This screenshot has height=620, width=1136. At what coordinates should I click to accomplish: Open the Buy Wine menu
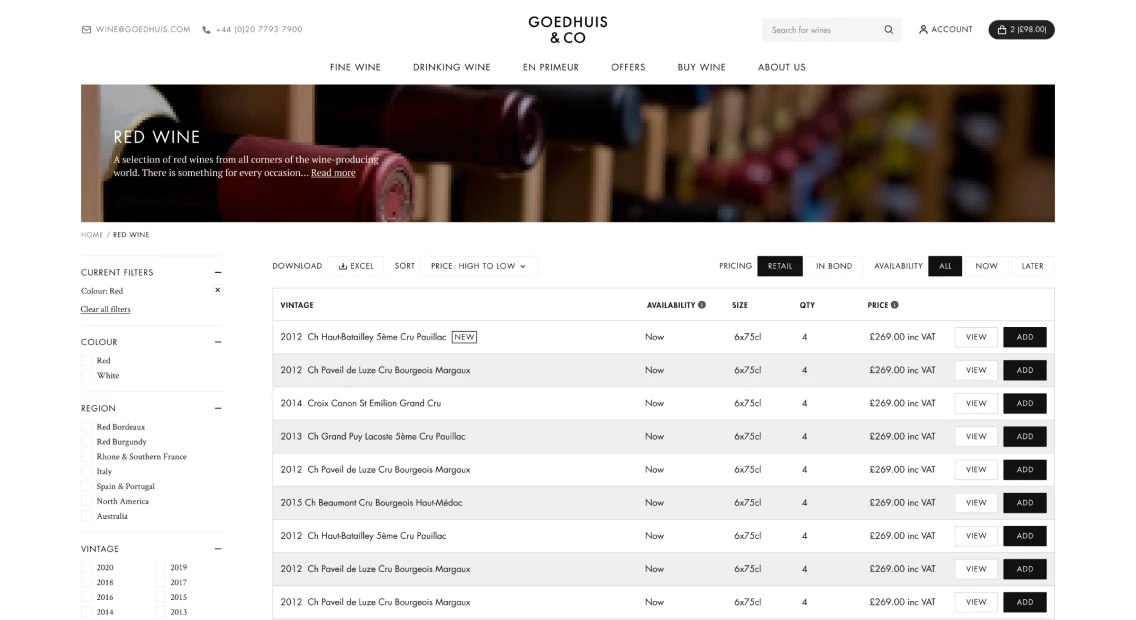pyautogui.click(x=701, y=67)
